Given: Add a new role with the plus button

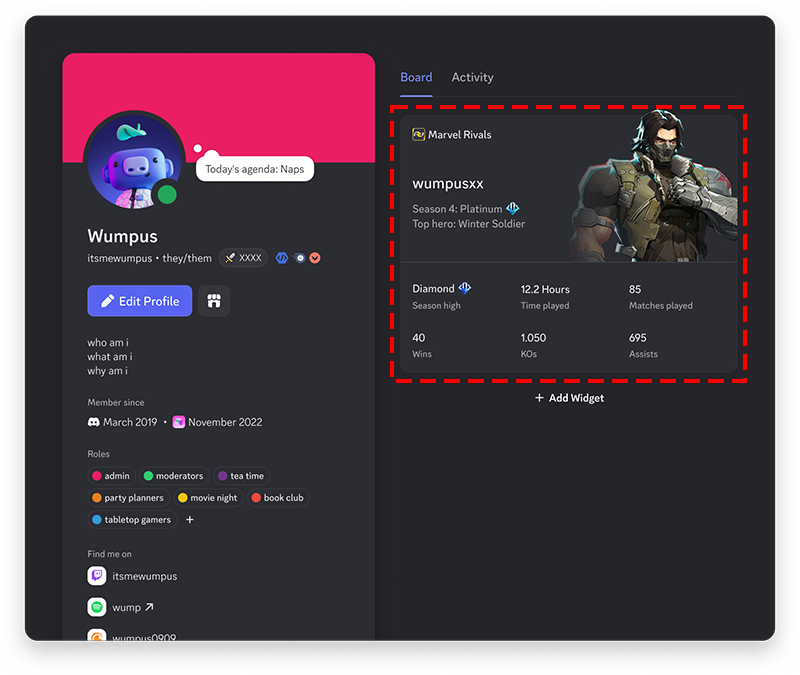Looking at the screenshot, I should 189,519.
